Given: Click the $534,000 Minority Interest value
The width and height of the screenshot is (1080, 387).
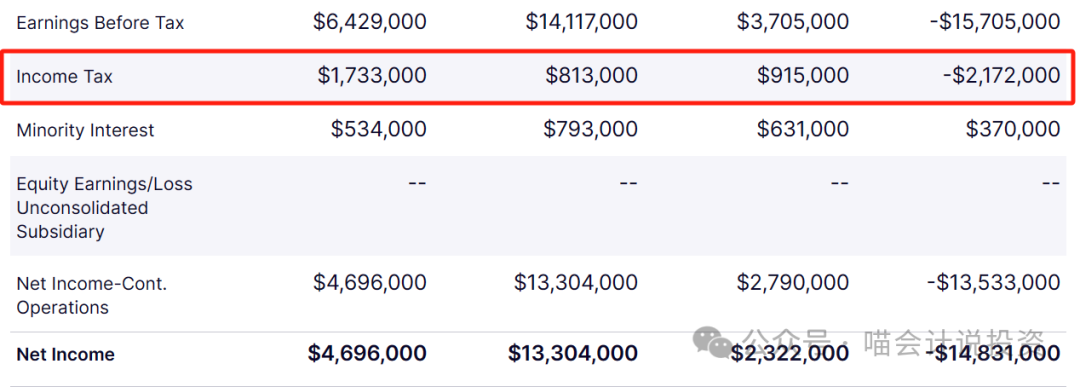Looking at the screenshot, I should 379,129.
